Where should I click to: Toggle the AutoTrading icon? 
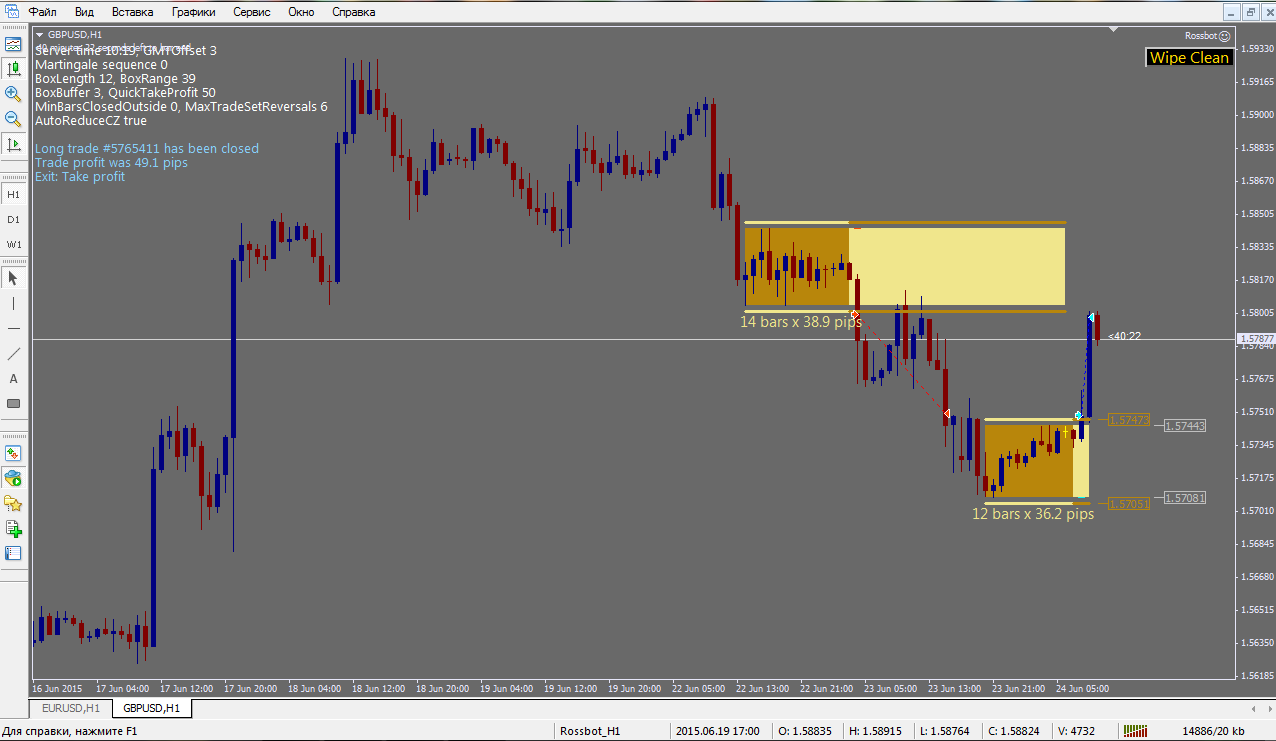(13, 478)
